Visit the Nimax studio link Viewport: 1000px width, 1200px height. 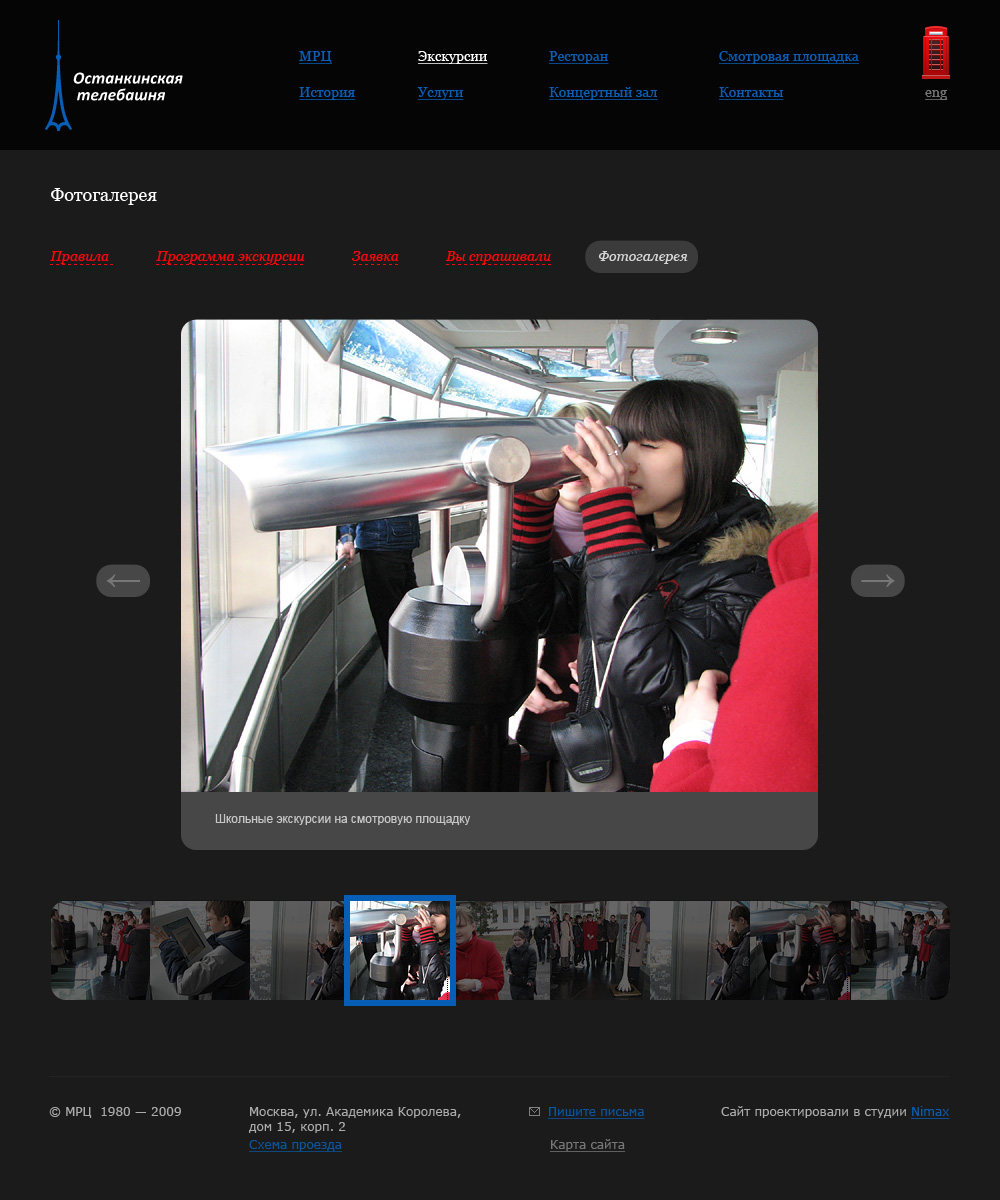point(929,1112)
